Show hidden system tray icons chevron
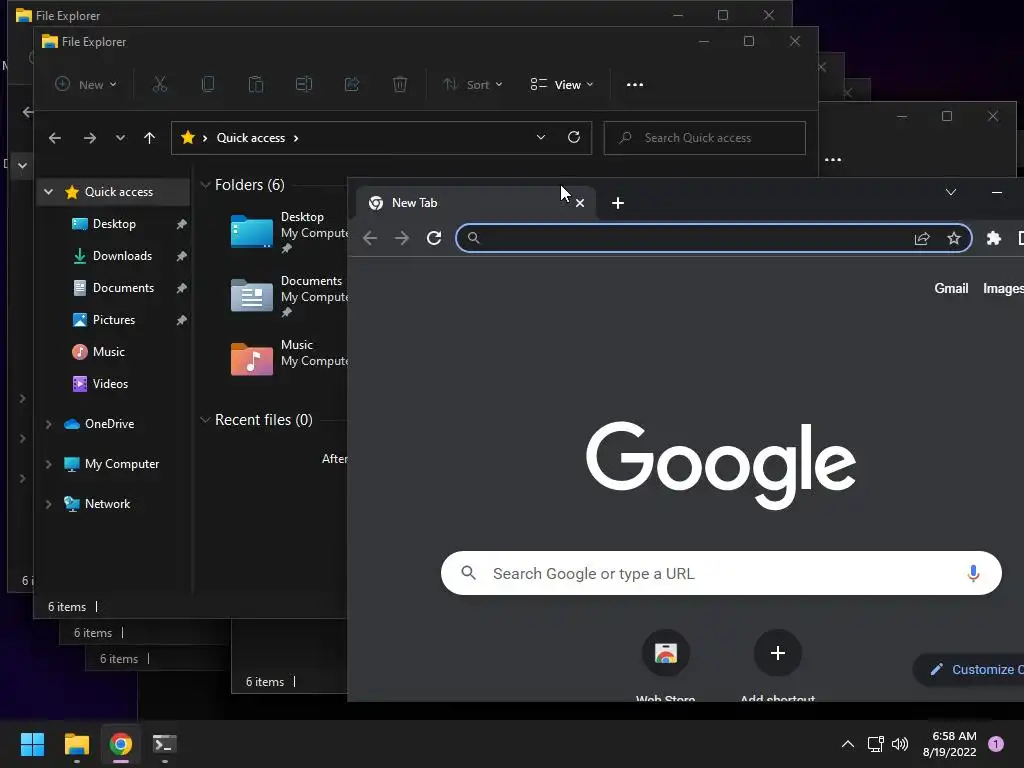 (848, 744)
